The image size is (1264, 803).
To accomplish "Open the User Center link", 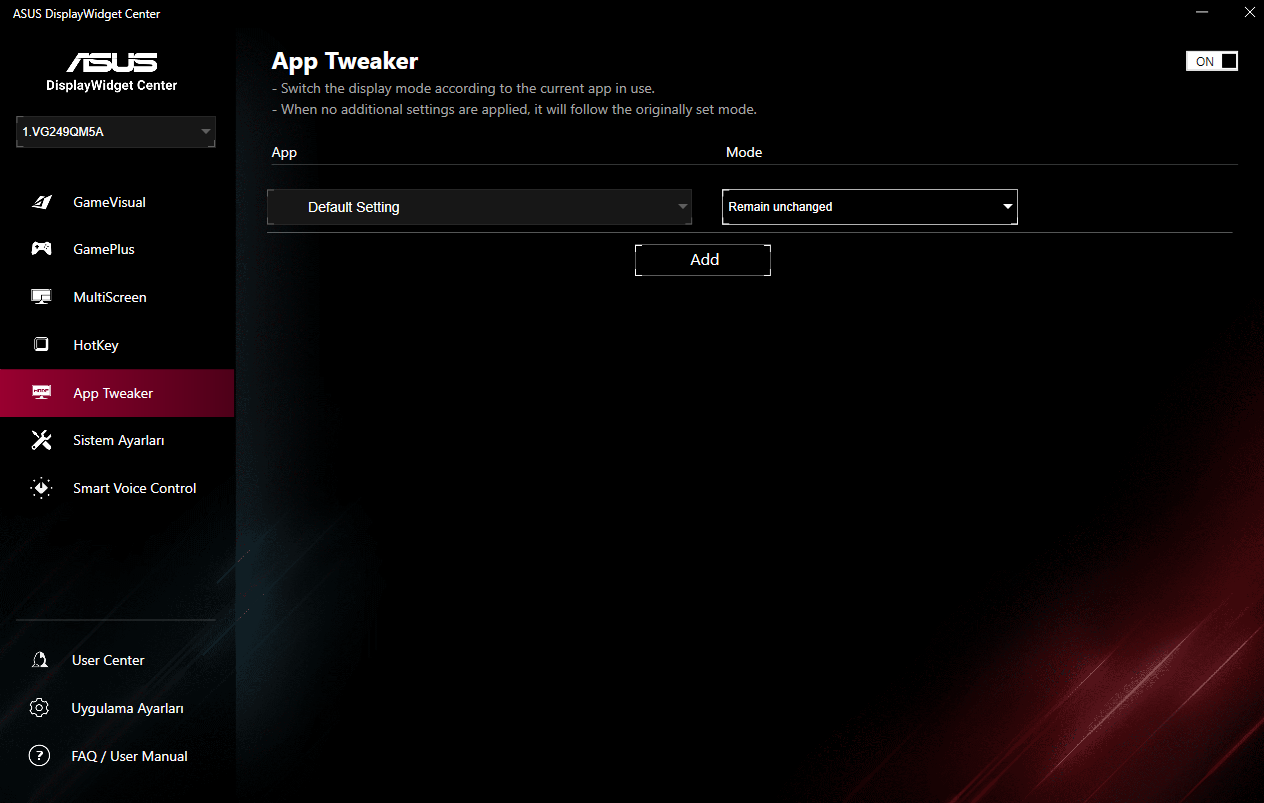I will 108,660.
